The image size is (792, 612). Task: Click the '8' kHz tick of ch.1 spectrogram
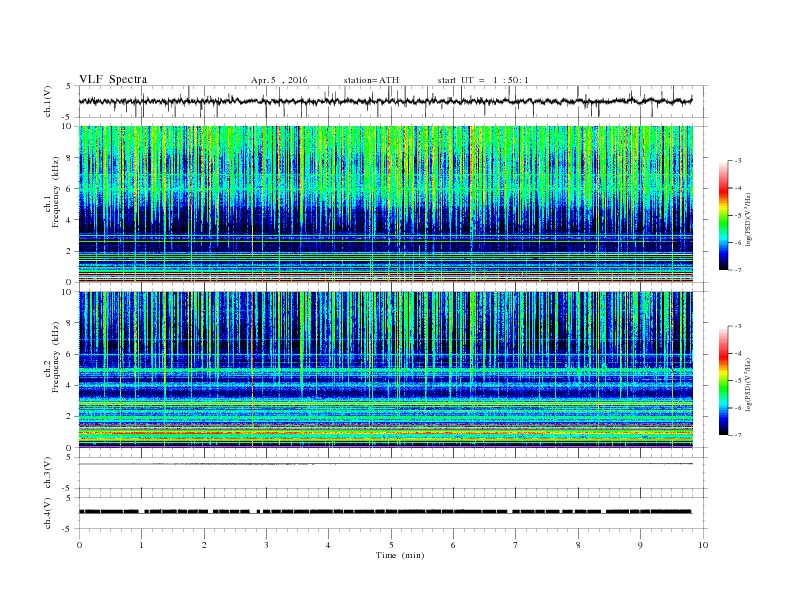click(69, 158)
